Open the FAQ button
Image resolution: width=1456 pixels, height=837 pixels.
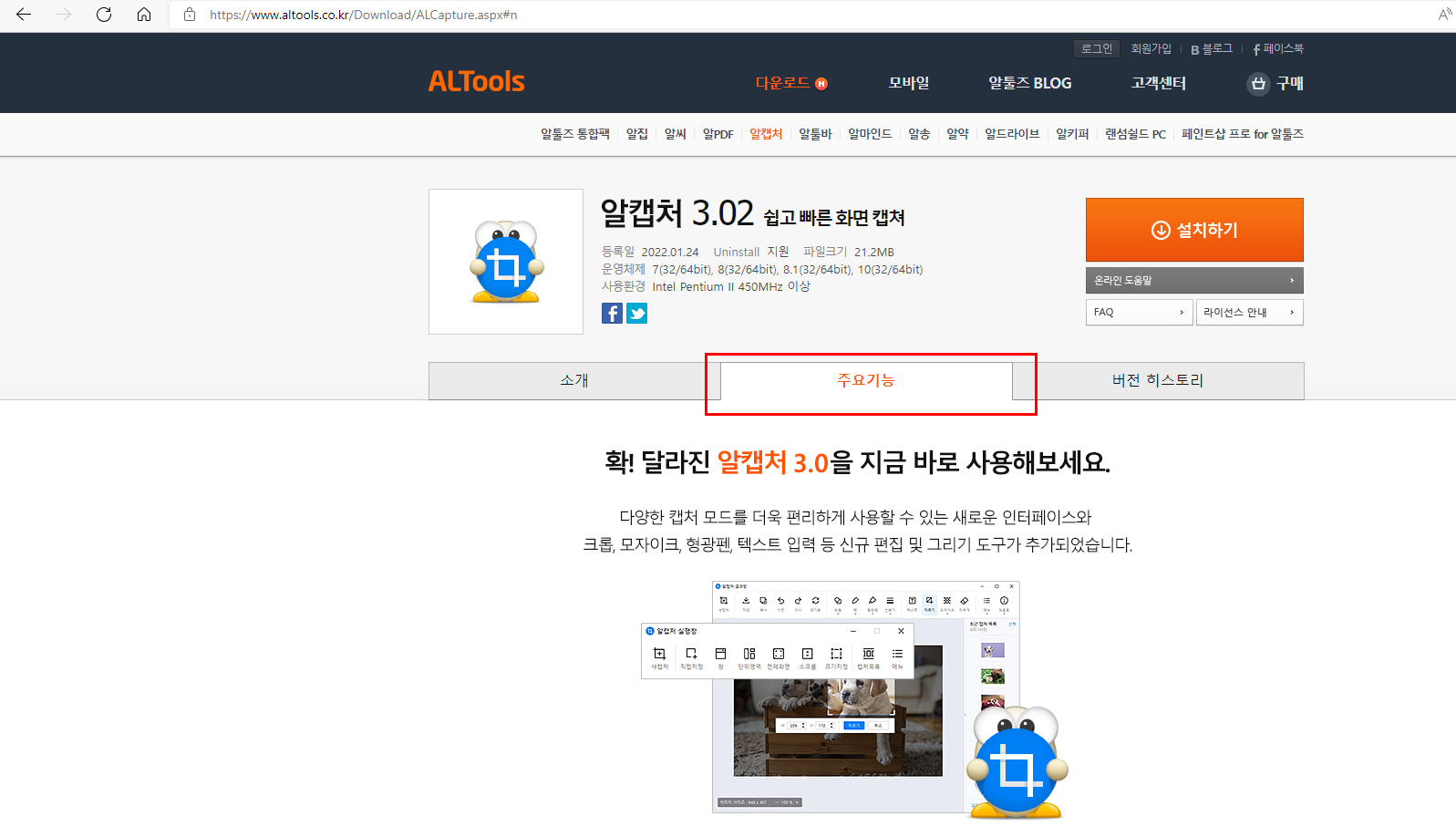click(x=1140, y=312)
